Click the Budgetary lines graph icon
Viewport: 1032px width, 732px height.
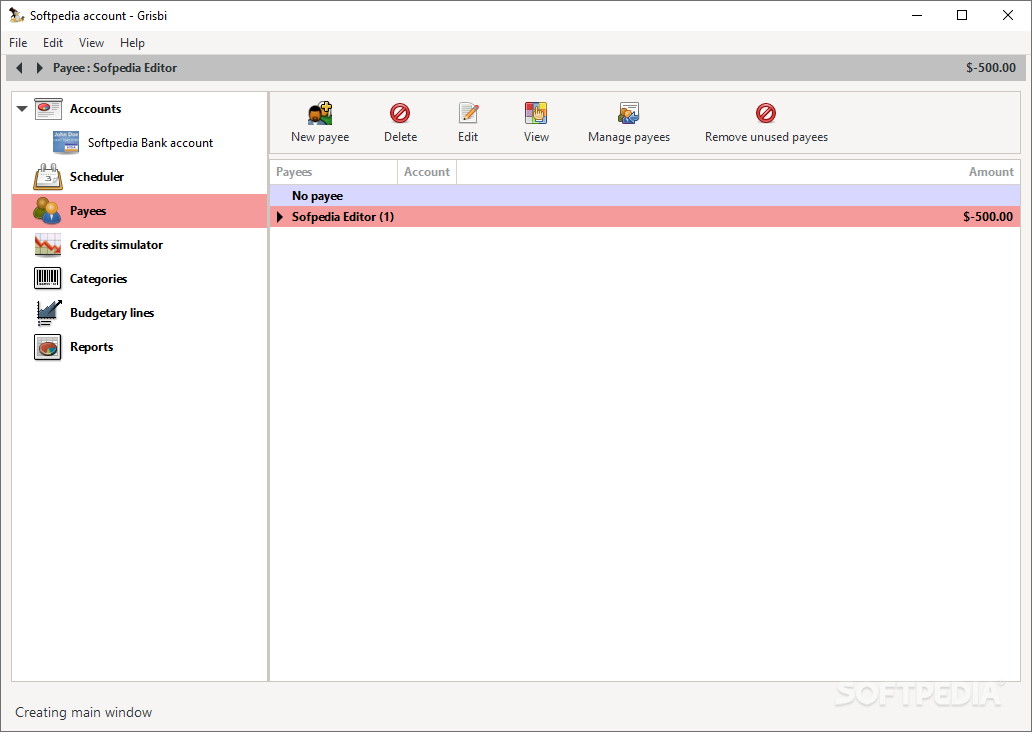point(48,313)
